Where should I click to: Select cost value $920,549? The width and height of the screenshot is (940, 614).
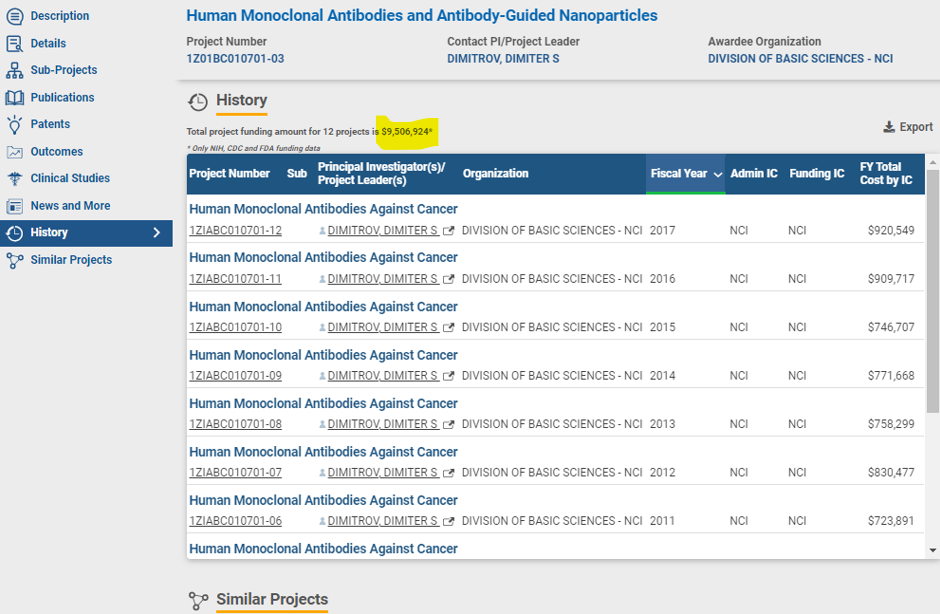click(891, 231)
